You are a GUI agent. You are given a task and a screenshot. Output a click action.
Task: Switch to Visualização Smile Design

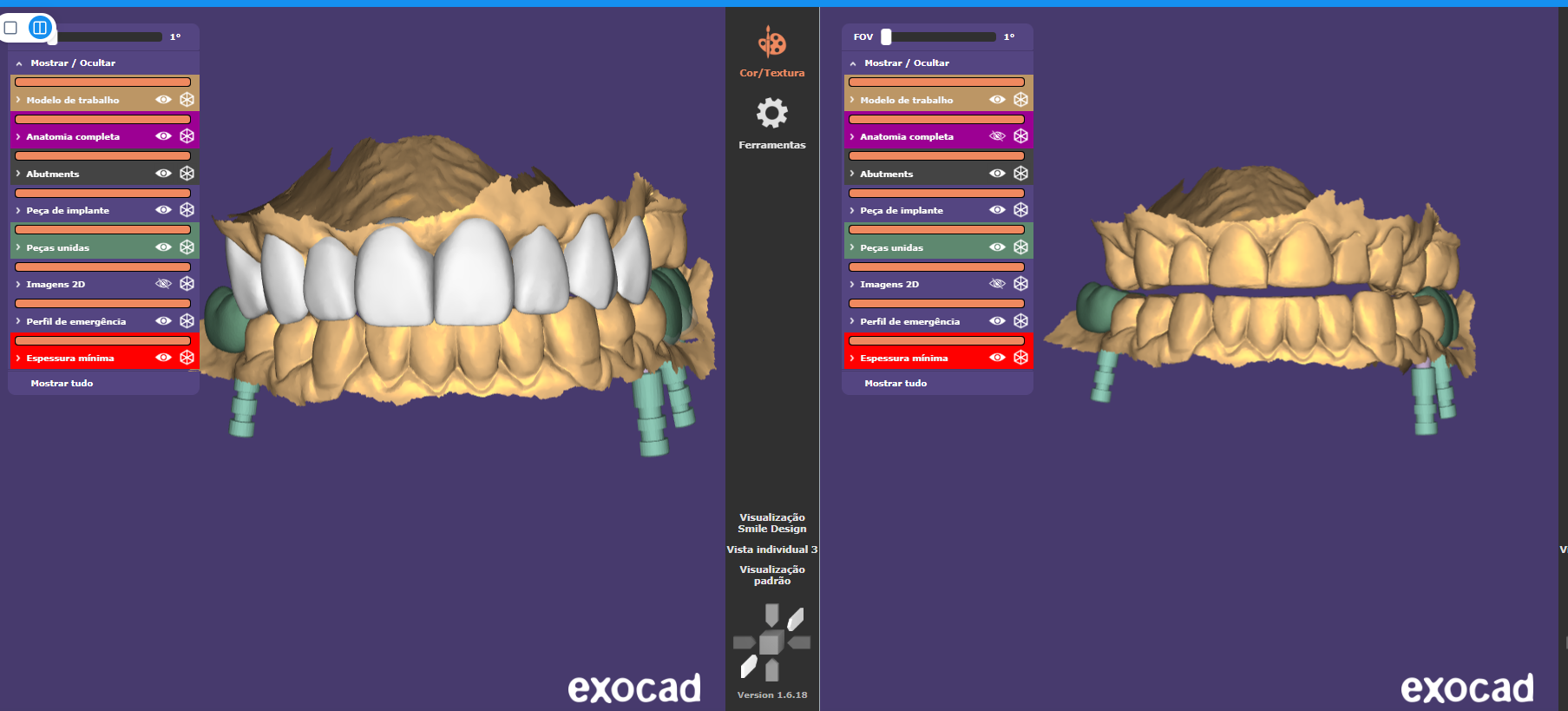point(771,523)
